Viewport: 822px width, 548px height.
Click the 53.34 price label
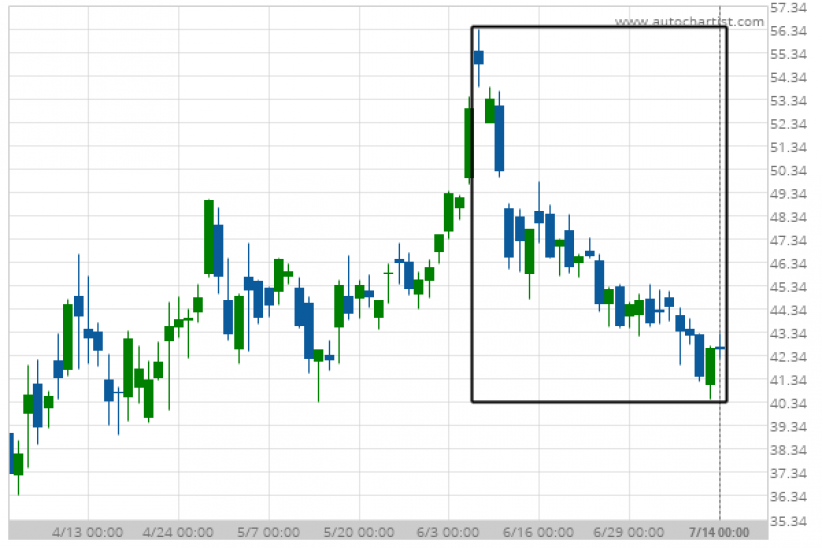tap(788, 101)
